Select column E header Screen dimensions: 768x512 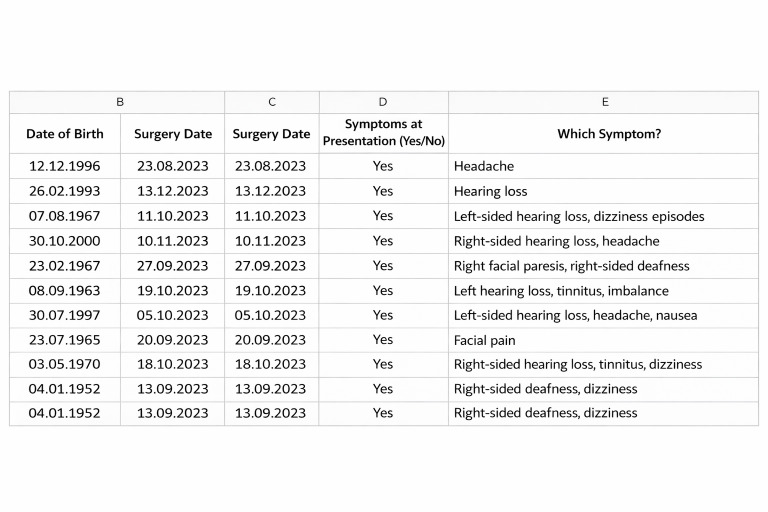click(x=603, y=102)
